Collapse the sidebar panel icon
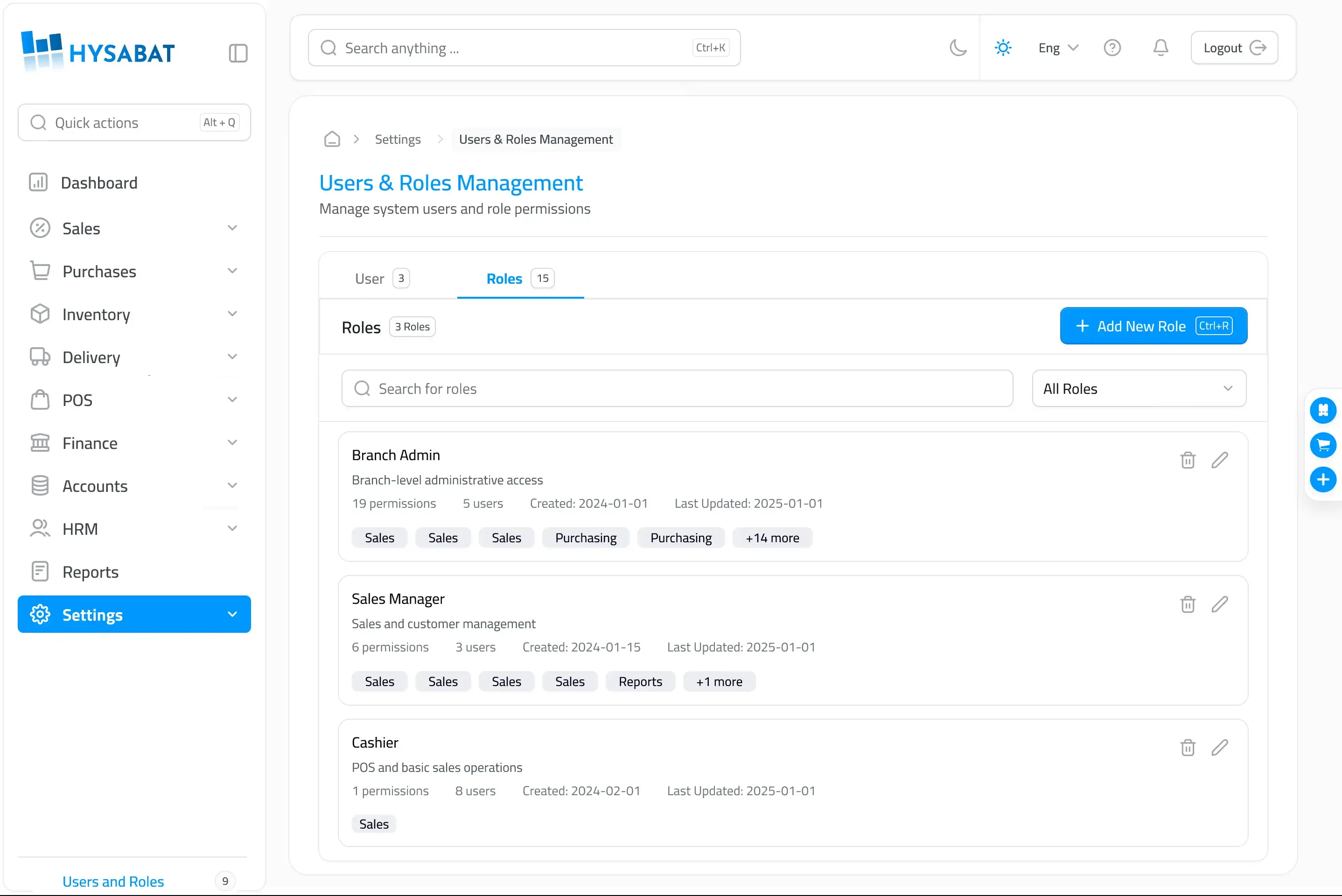This screenshot has height=896, width=1342. (x=238, y=53)
